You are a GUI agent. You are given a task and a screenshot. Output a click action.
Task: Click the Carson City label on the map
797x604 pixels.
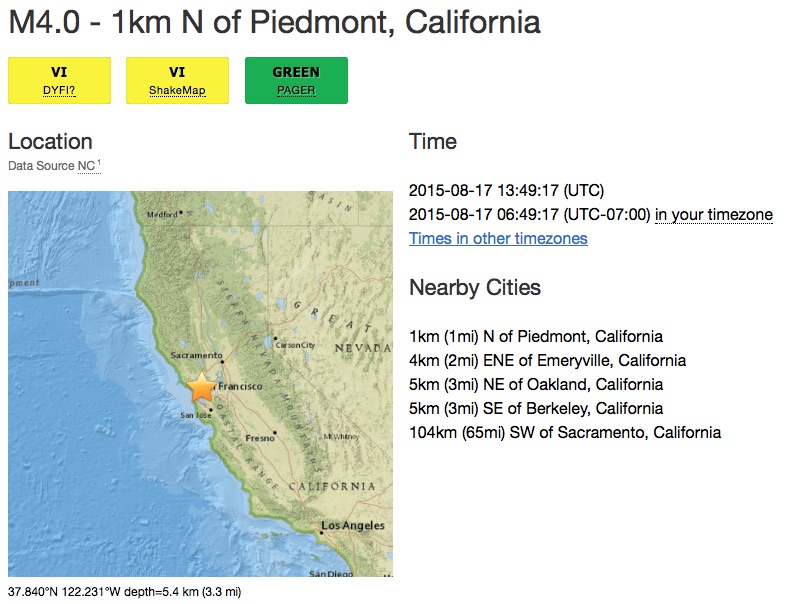pyautogui.click(x=296, y=346)
